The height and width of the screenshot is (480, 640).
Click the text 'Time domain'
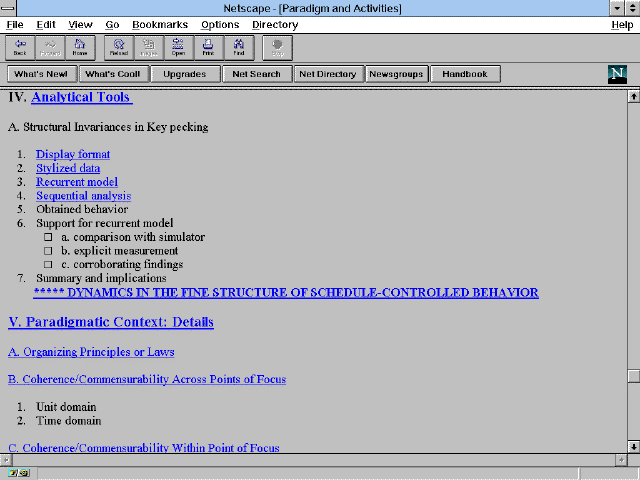69,421
